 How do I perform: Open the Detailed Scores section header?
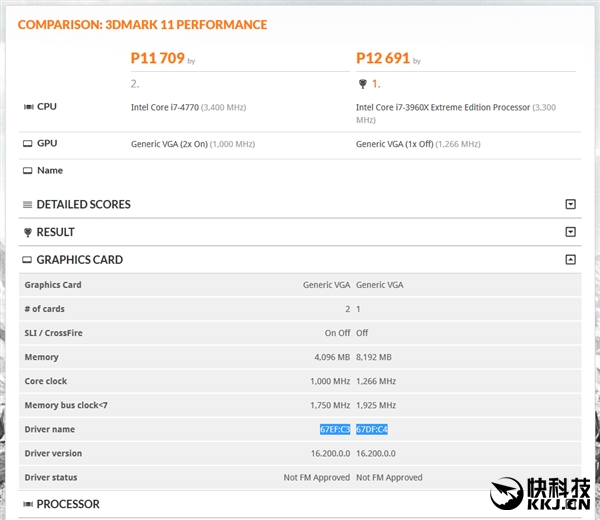[x=83, y=204]
